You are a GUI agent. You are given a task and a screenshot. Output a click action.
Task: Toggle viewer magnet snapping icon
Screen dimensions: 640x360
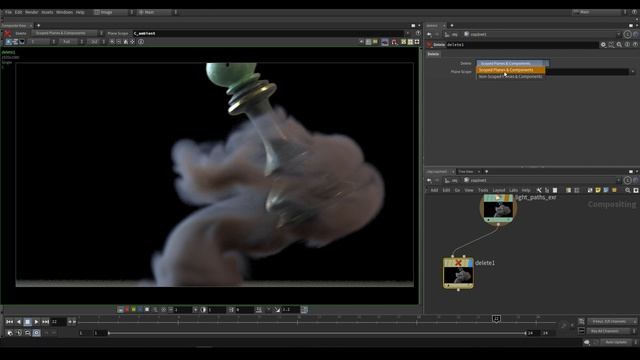[x=394, y=42]
